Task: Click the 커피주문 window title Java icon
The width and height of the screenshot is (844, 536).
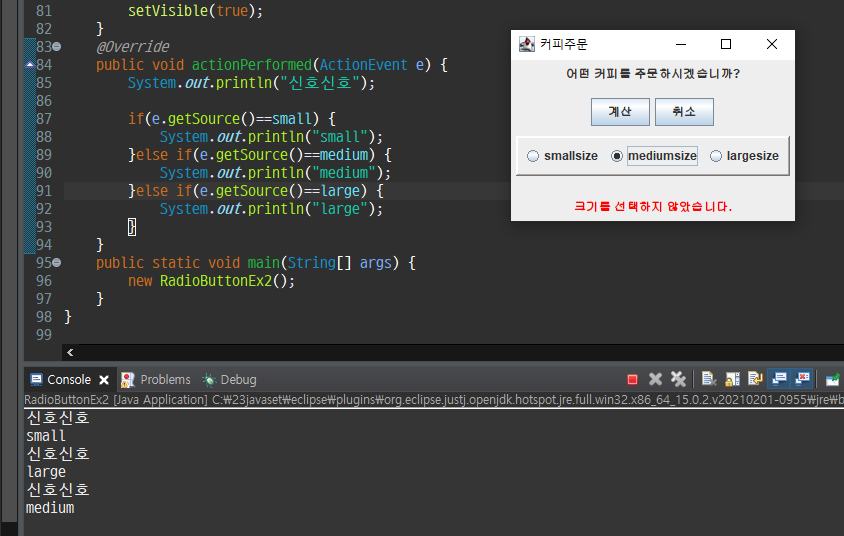Action: pos(526,44)
